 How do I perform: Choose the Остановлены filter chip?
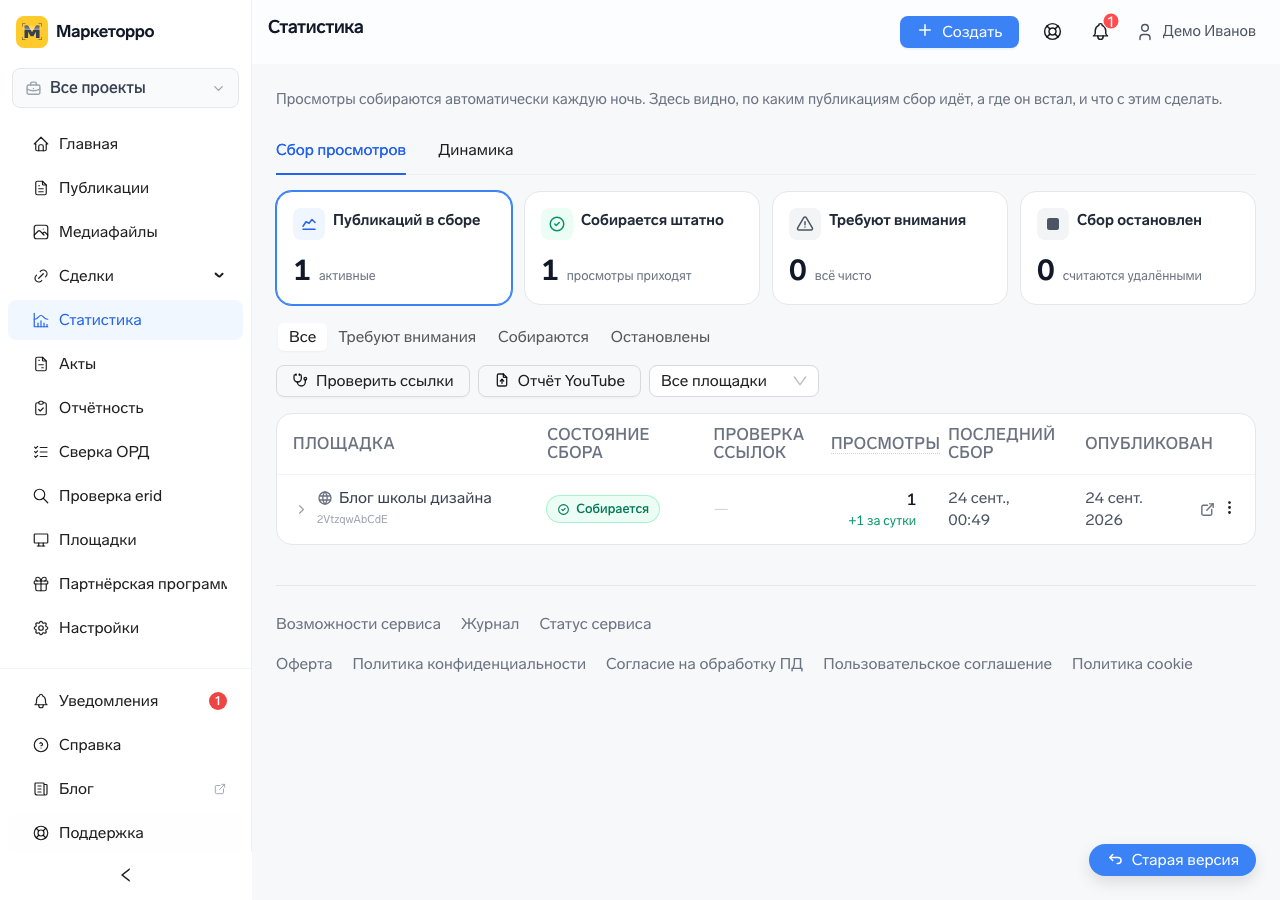pos(660,337)
